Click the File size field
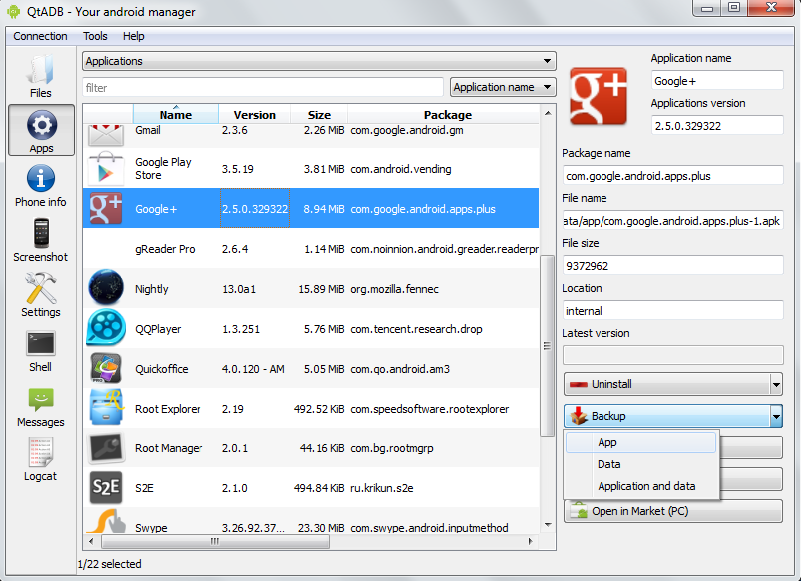This screenshot has height=583, width=801. (x=673, y=266)
